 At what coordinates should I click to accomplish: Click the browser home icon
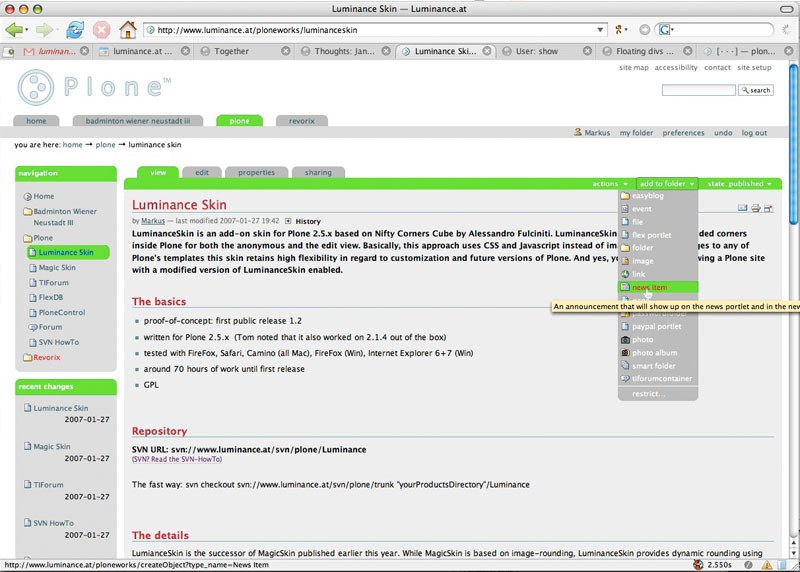click(x=127, y=29)
